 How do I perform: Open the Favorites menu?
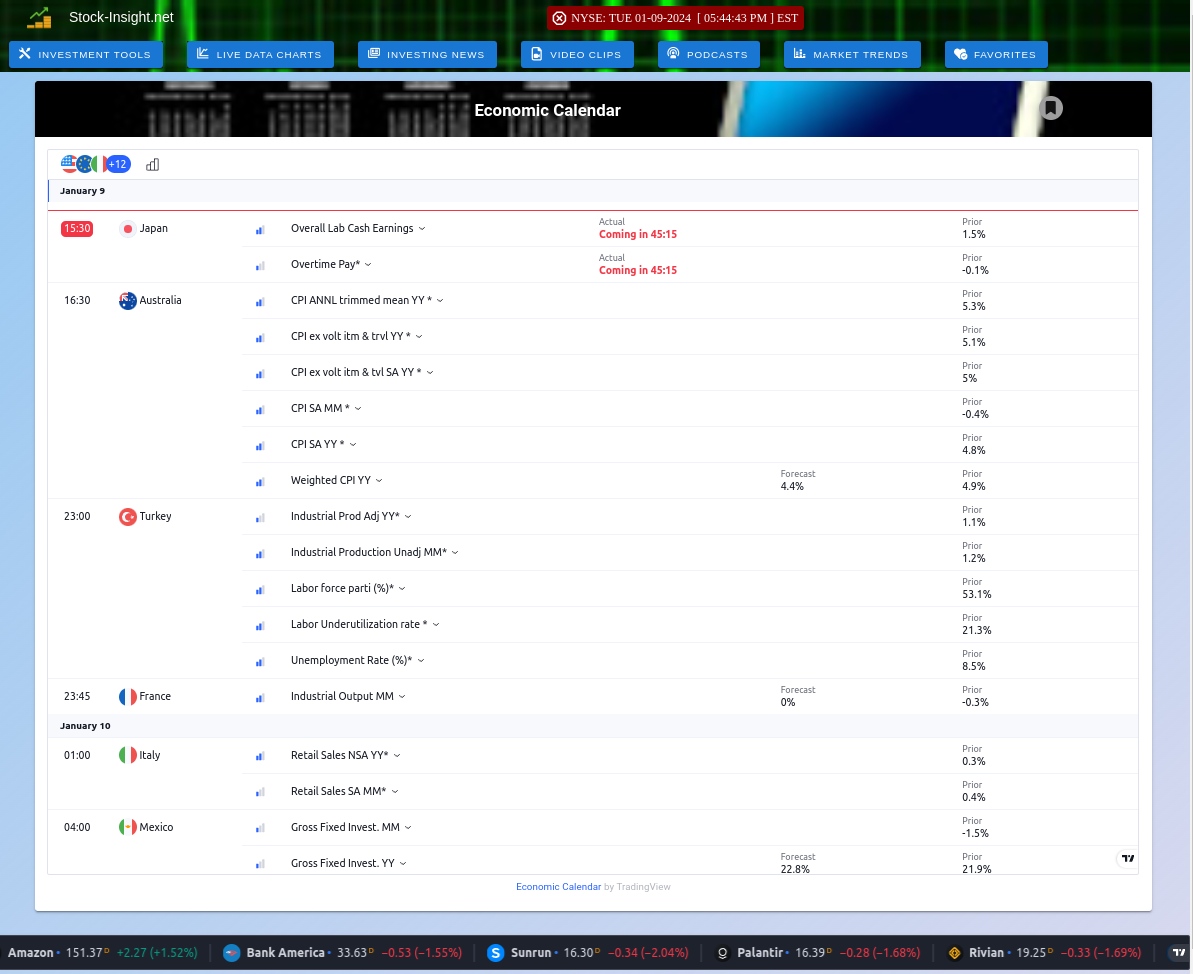point(996,54)
